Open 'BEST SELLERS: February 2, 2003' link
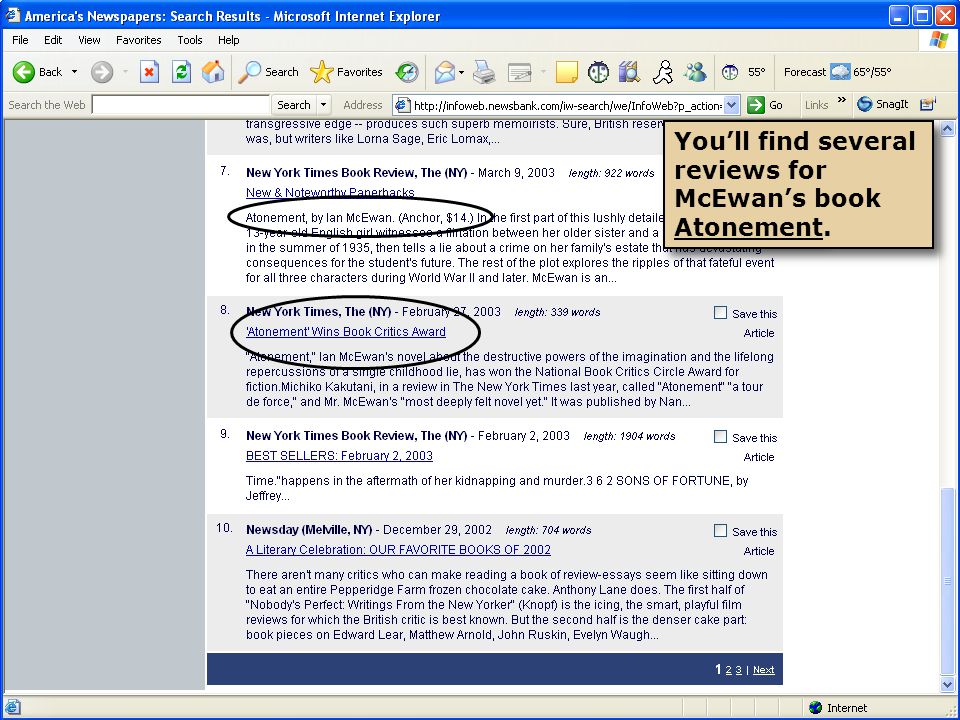 (339, 456)
